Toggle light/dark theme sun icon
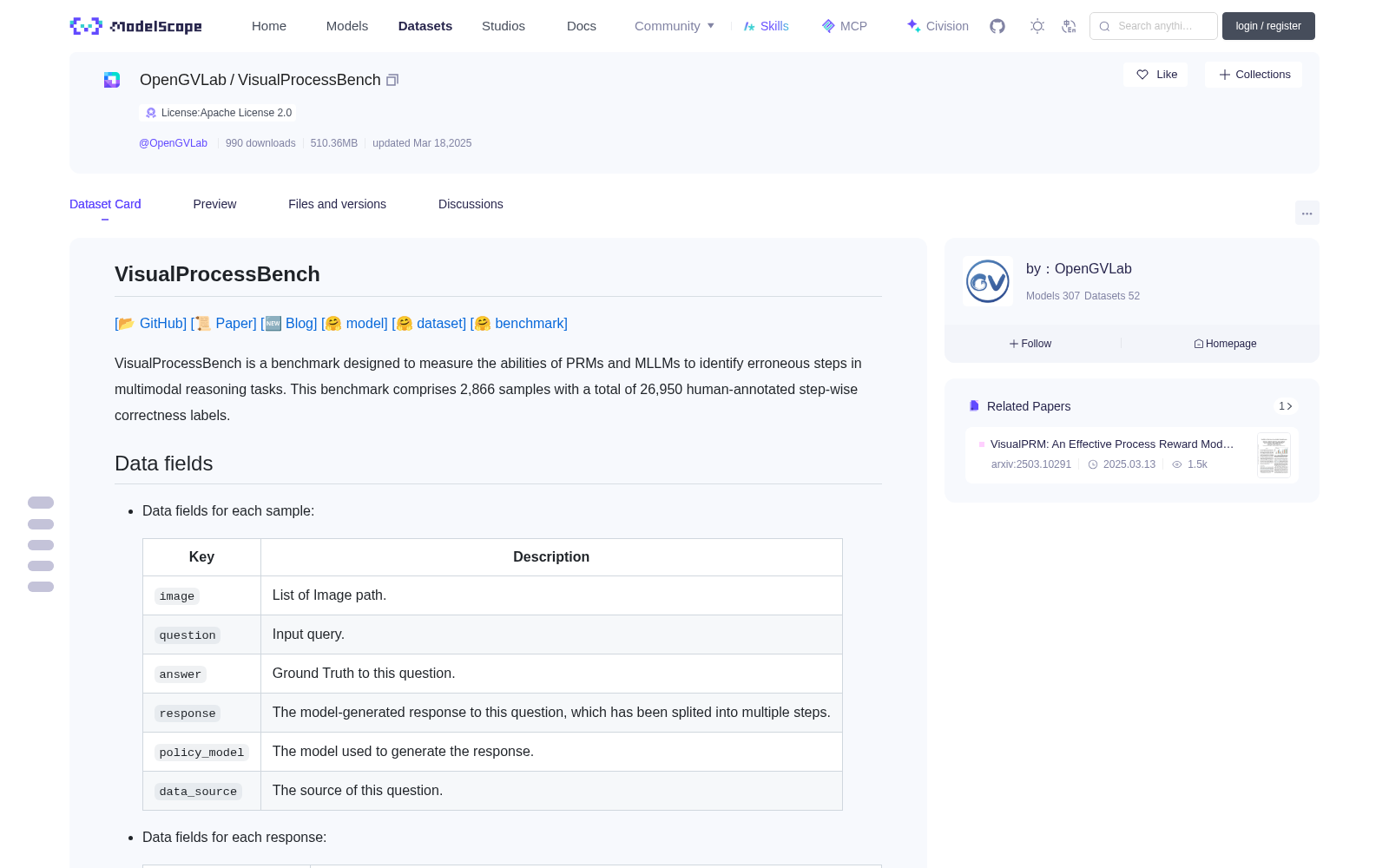 (1037, 26)
